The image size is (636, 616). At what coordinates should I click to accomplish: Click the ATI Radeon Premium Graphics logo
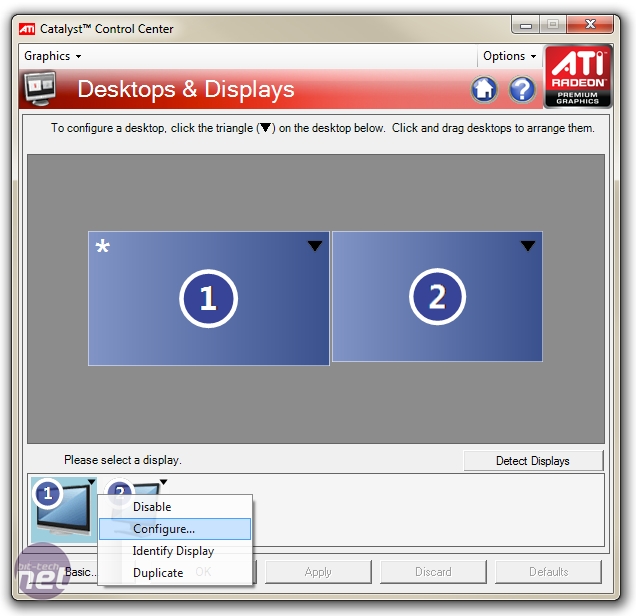tap(578, 76)
